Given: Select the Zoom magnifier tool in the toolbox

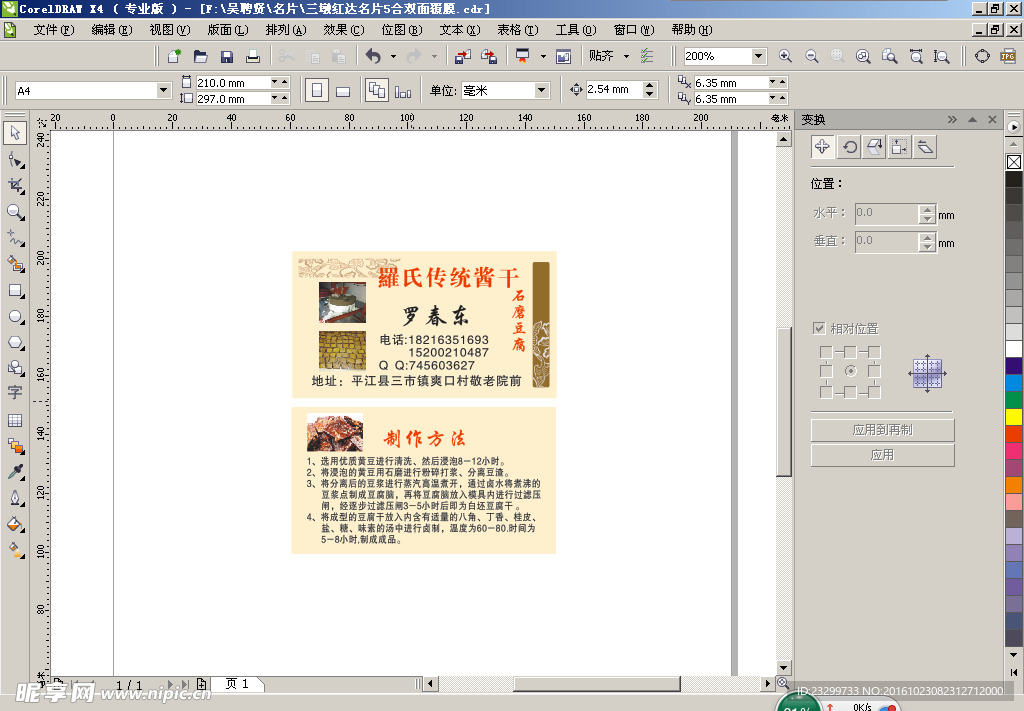Looking at the screenshot, I should point(15,212).
